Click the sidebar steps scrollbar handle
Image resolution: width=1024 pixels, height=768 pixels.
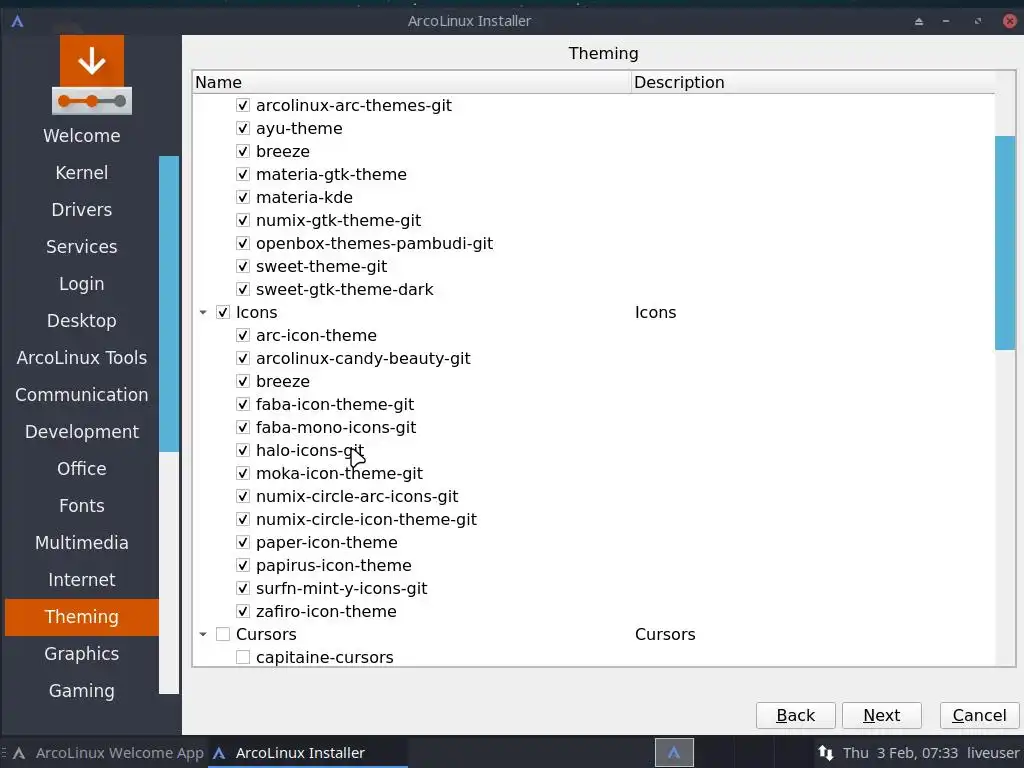(168, 303)
